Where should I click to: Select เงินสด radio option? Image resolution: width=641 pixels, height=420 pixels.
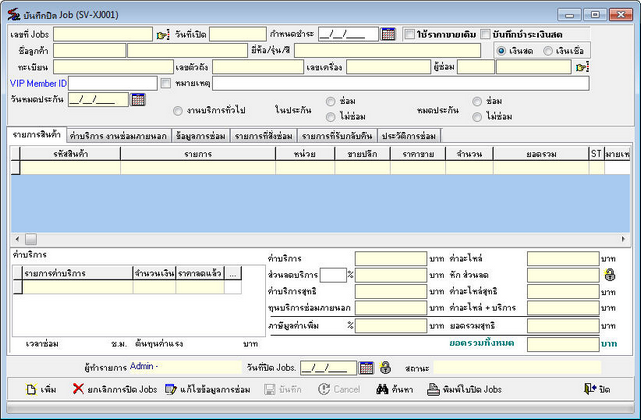[x=501, y=51]
